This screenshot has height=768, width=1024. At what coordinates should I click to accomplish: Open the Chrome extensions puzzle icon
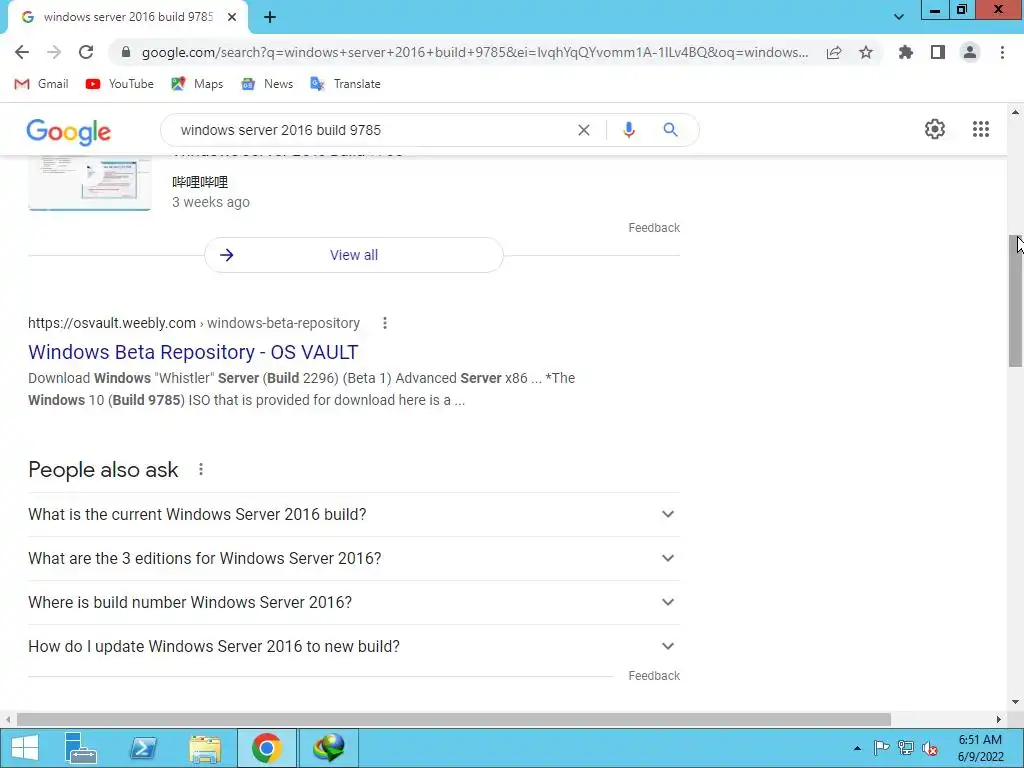click(x=906, y=52)
